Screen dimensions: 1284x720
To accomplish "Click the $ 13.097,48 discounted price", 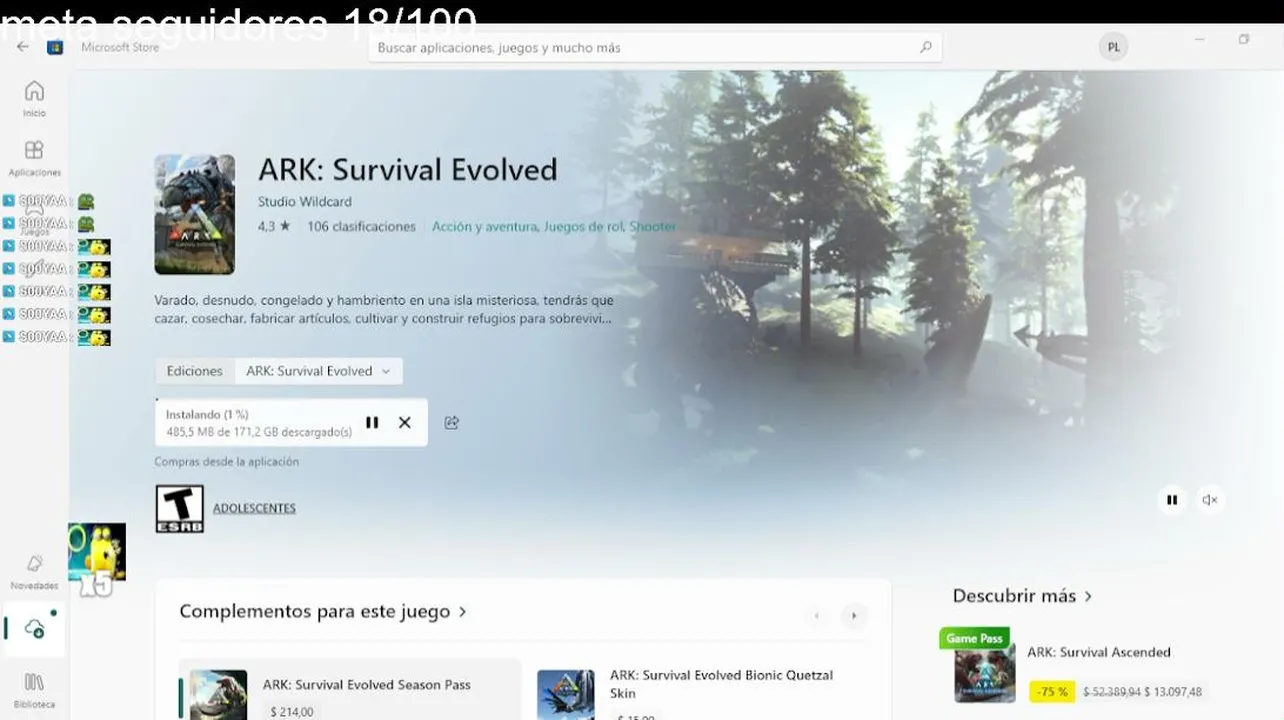I will point(1173,692).
